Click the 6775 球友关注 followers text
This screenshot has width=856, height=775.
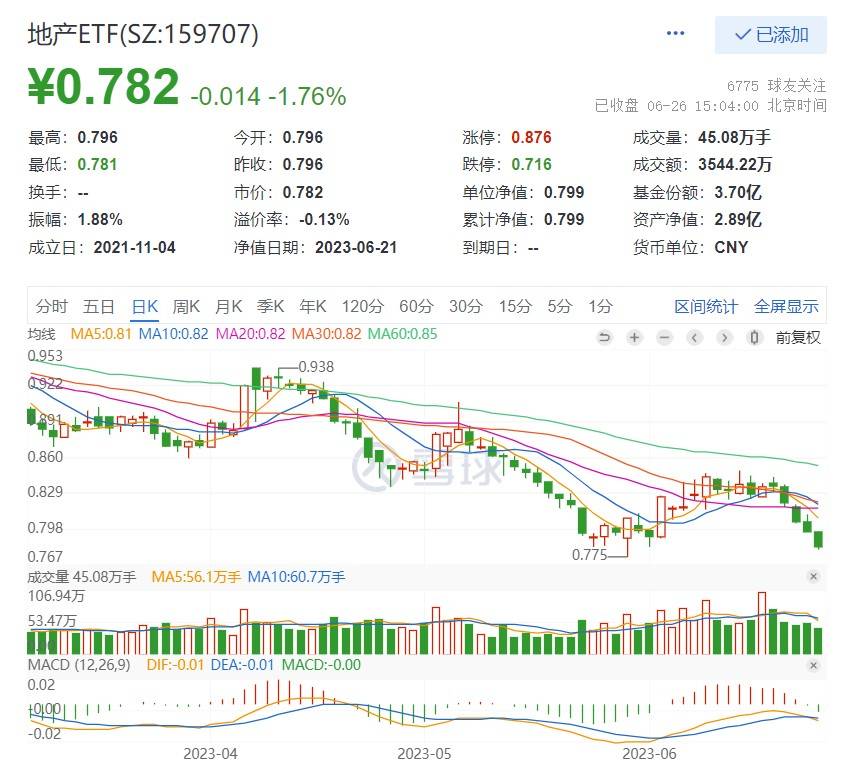(x=776, y=86)
